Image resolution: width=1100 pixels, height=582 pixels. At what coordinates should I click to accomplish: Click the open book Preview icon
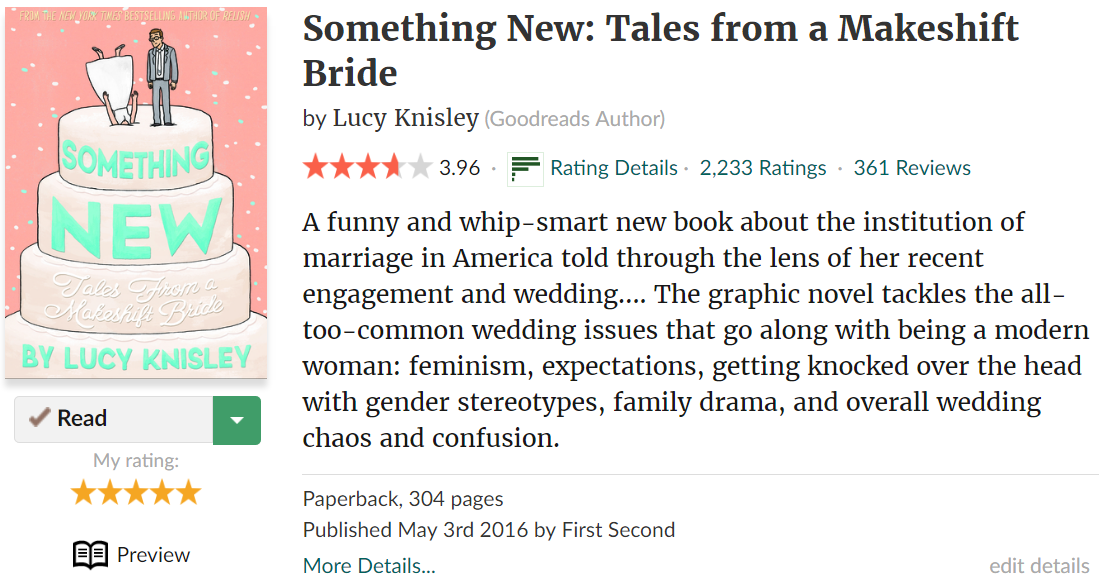91,555
